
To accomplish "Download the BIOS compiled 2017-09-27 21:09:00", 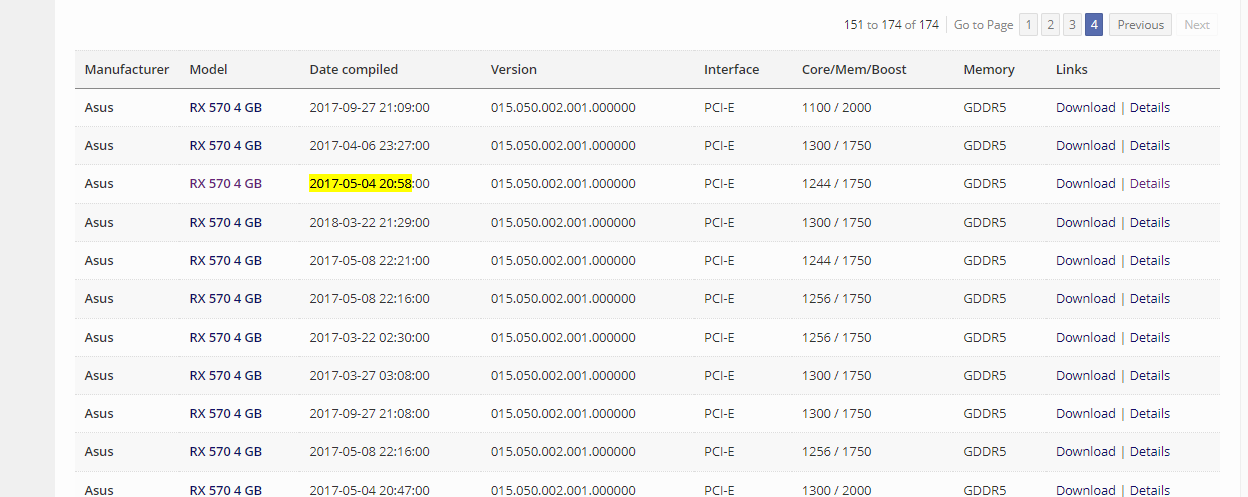I will pyautogui.click(x=1085, y=108).
